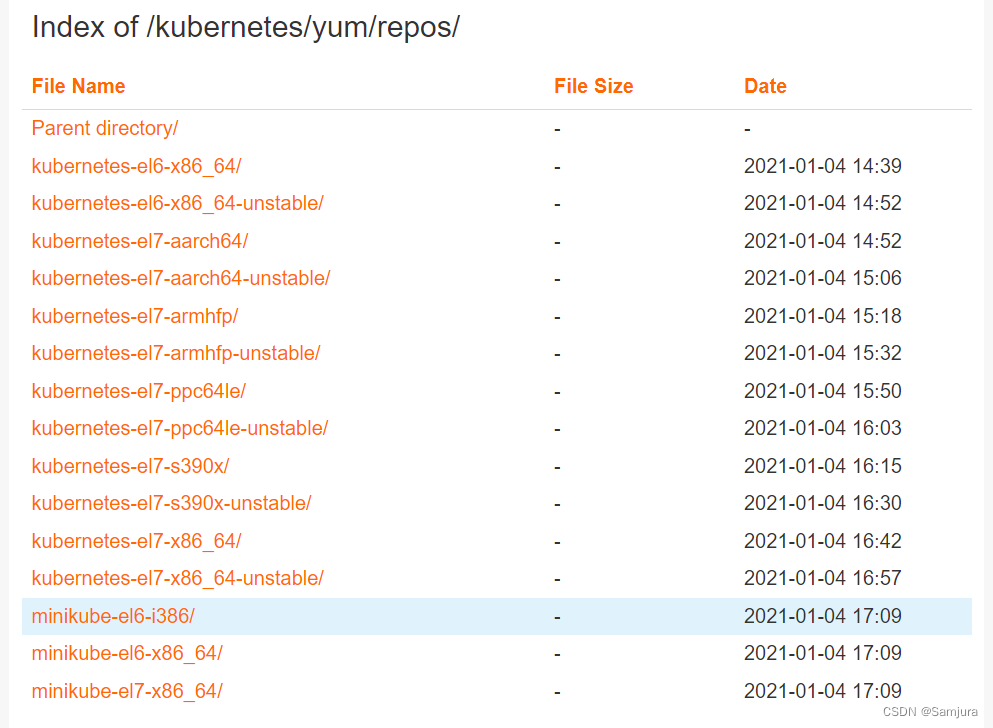Screen dimensions: 993x728
Task: Open the minikube-el7-x86_64 folder
Action: 128,690
